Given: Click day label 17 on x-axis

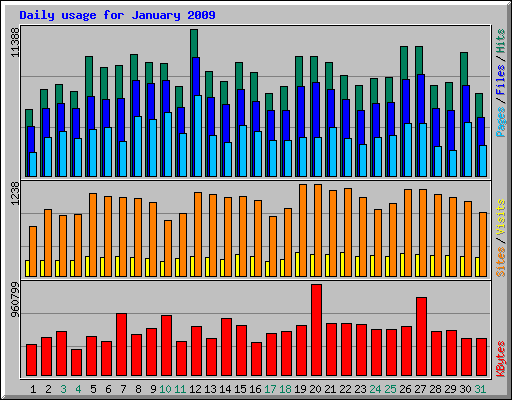Looking at the screenshot, I should [x=270, y=389].
